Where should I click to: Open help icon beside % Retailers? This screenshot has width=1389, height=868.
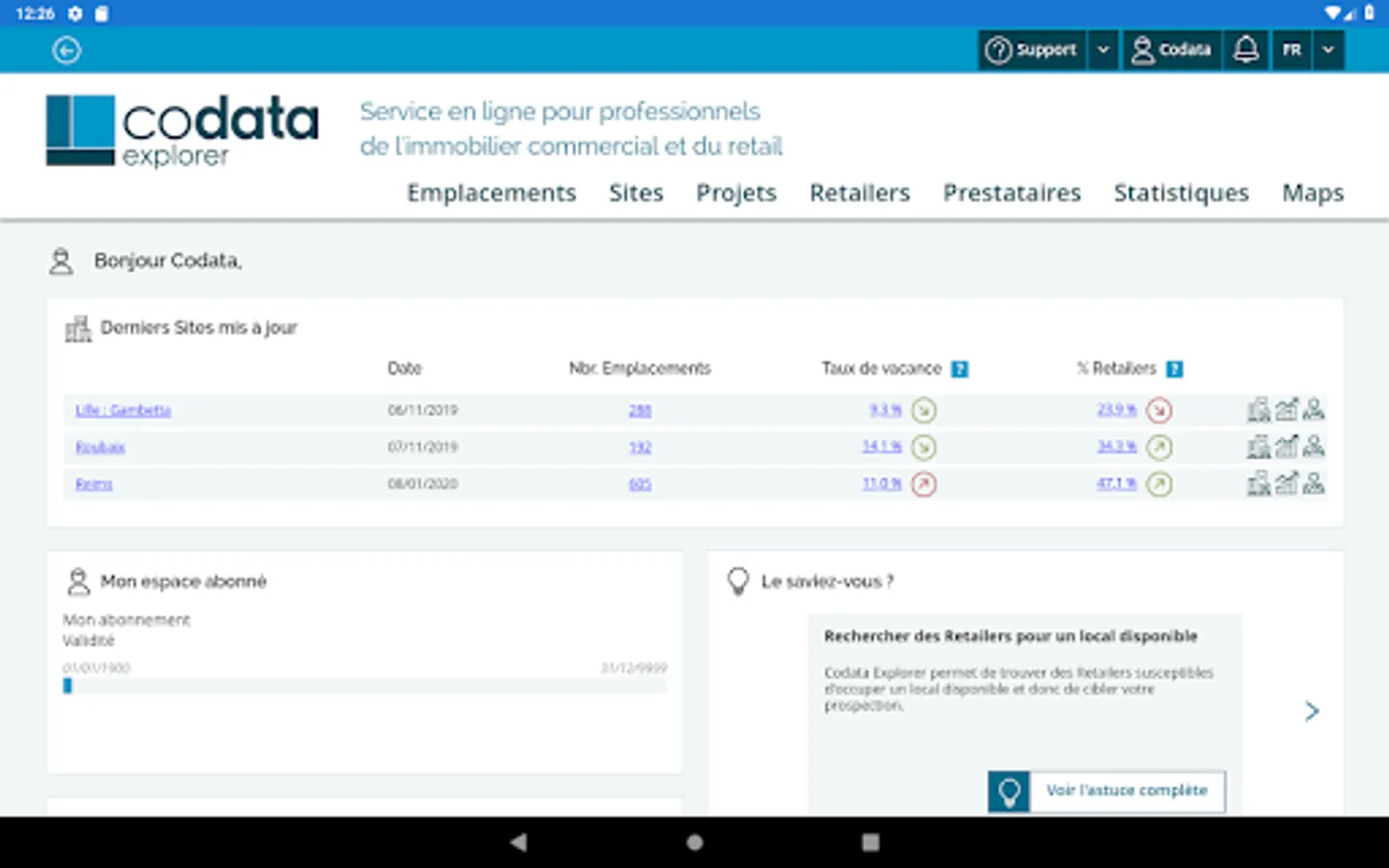coord(1174,368)
